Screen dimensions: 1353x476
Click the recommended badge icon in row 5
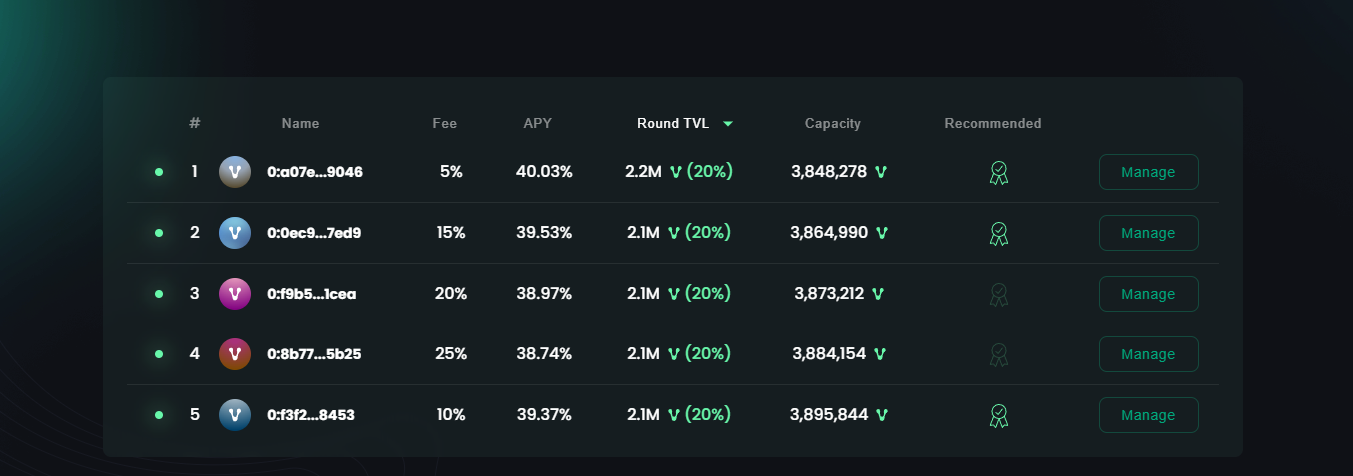[x=998, y=415]
